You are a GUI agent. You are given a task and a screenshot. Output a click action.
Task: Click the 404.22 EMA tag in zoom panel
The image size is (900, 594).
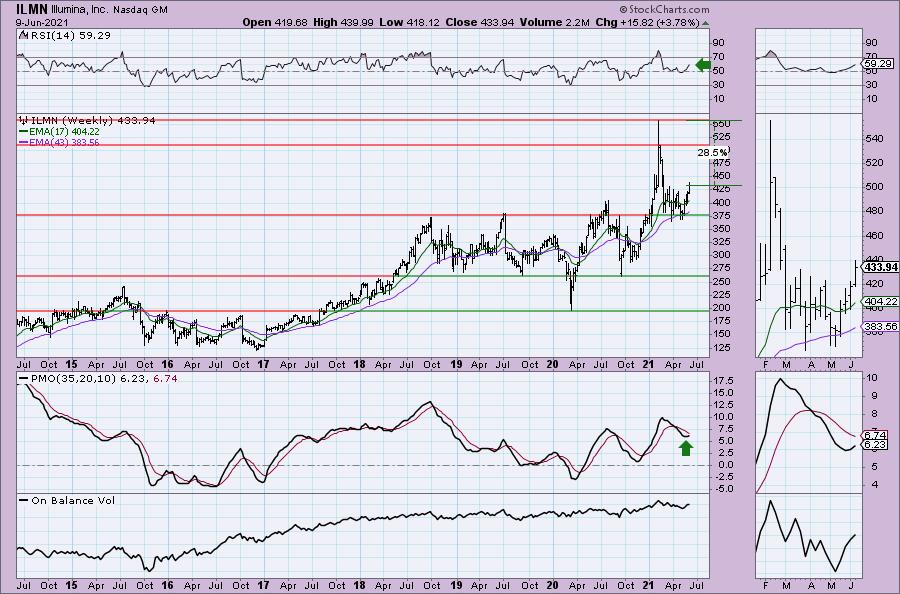coord(880,301)
